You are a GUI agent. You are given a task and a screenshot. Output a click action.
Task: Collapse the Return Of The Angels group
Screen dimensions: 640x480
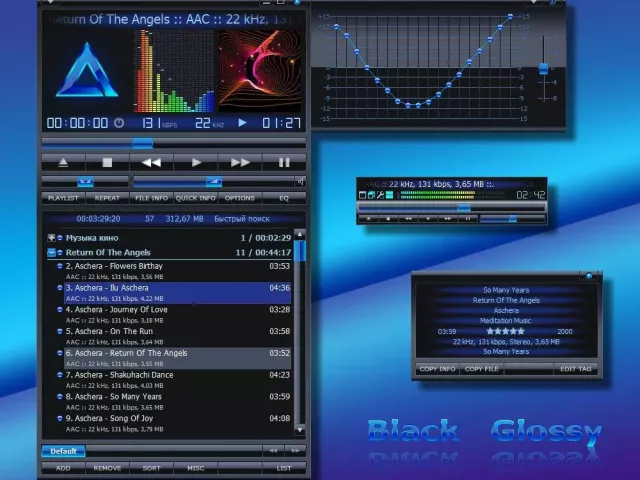pyautogui.click(x=52, y=253)
